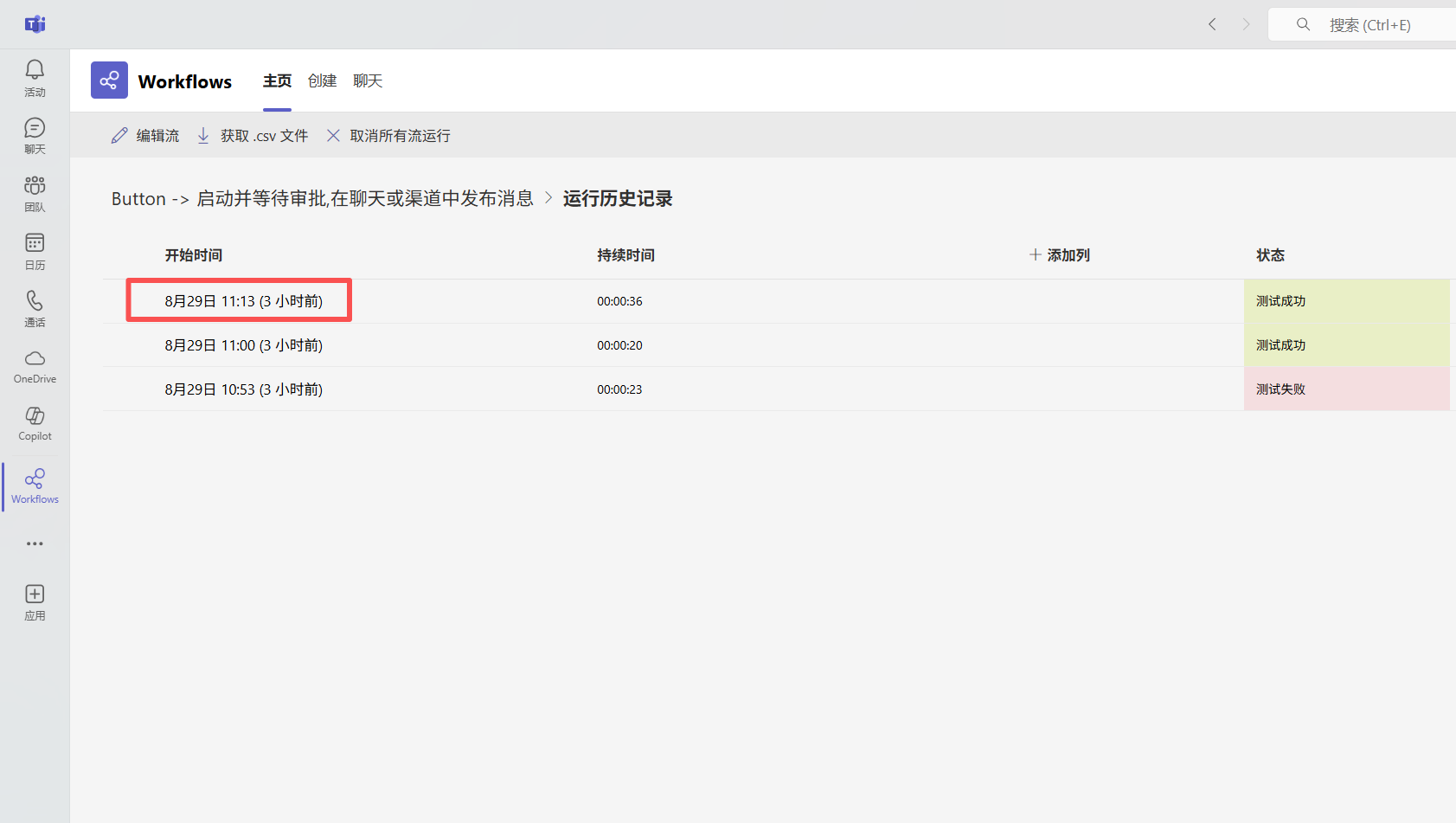Click 测试成功 status of 11:13 run
Viewport: 1456px width, 823px height.
coord(1347,301)
